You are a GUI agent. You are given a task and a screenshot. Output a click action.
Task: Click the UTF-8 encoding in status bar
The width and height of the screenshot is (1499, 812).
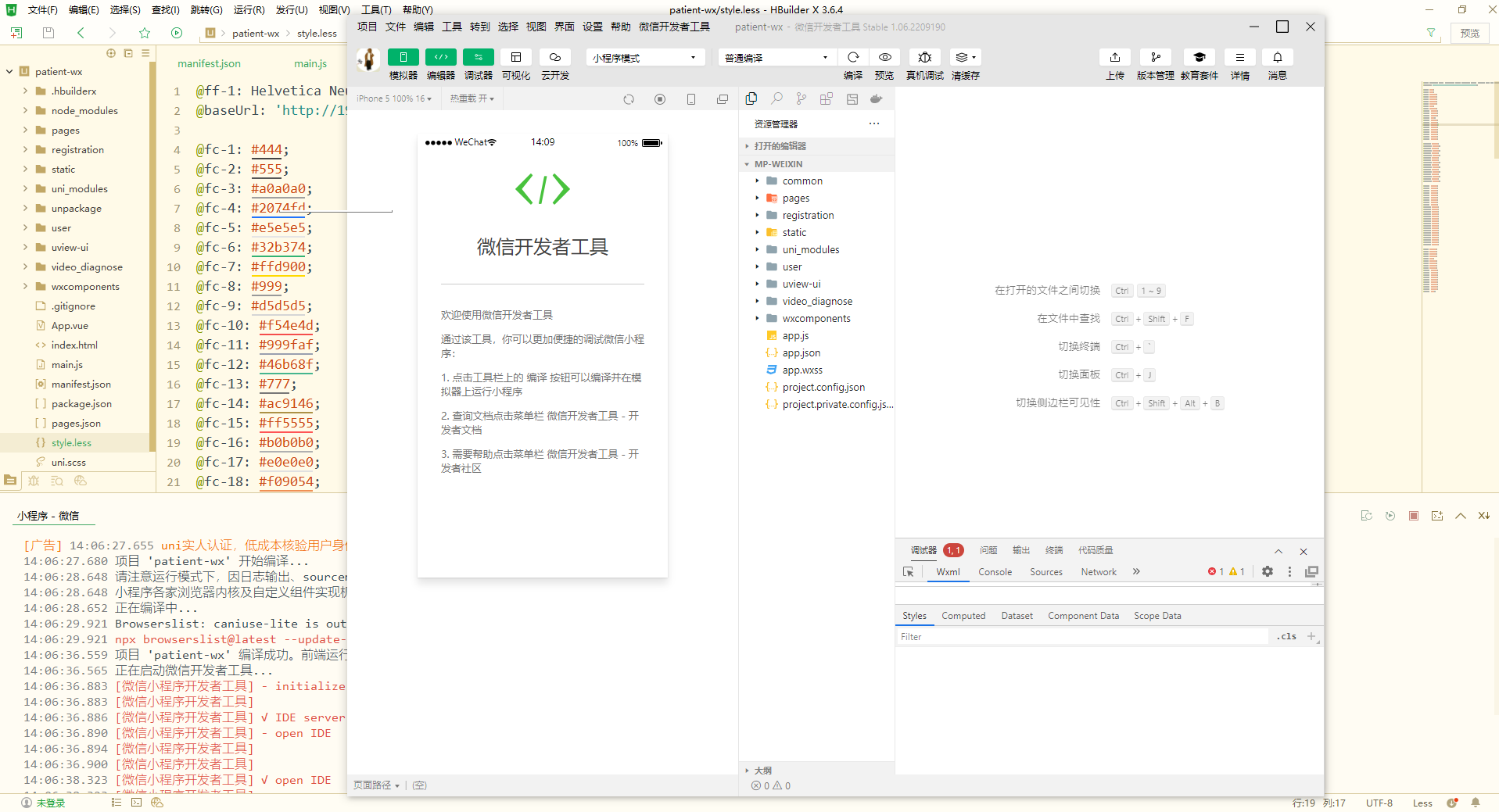tap(1379, 803)
